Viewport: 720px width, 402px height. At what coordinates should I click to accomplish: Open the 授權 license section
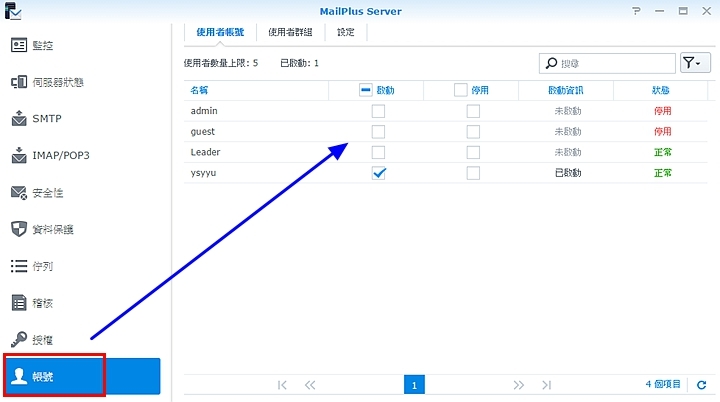tap(32, 340)
